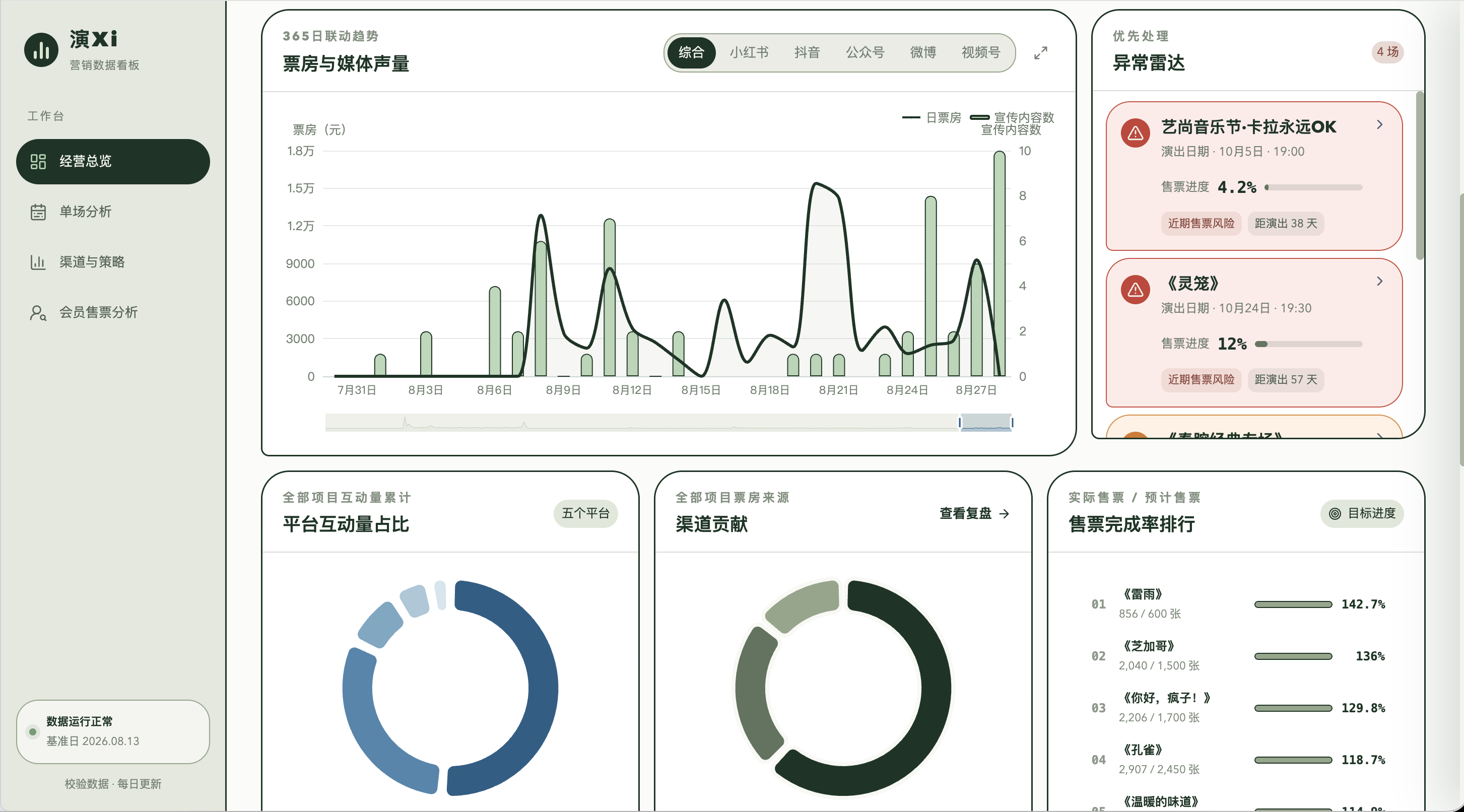Switch to the 微博 tab
This screenshot has width=1464, height=812.
[923, 52]
